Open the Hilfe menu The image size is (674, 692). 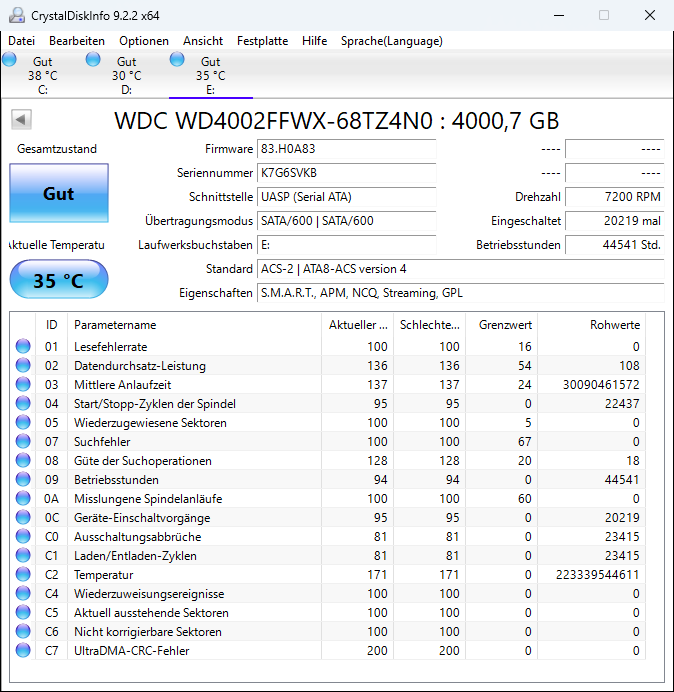pyautogui.click(x=314, y=41)
